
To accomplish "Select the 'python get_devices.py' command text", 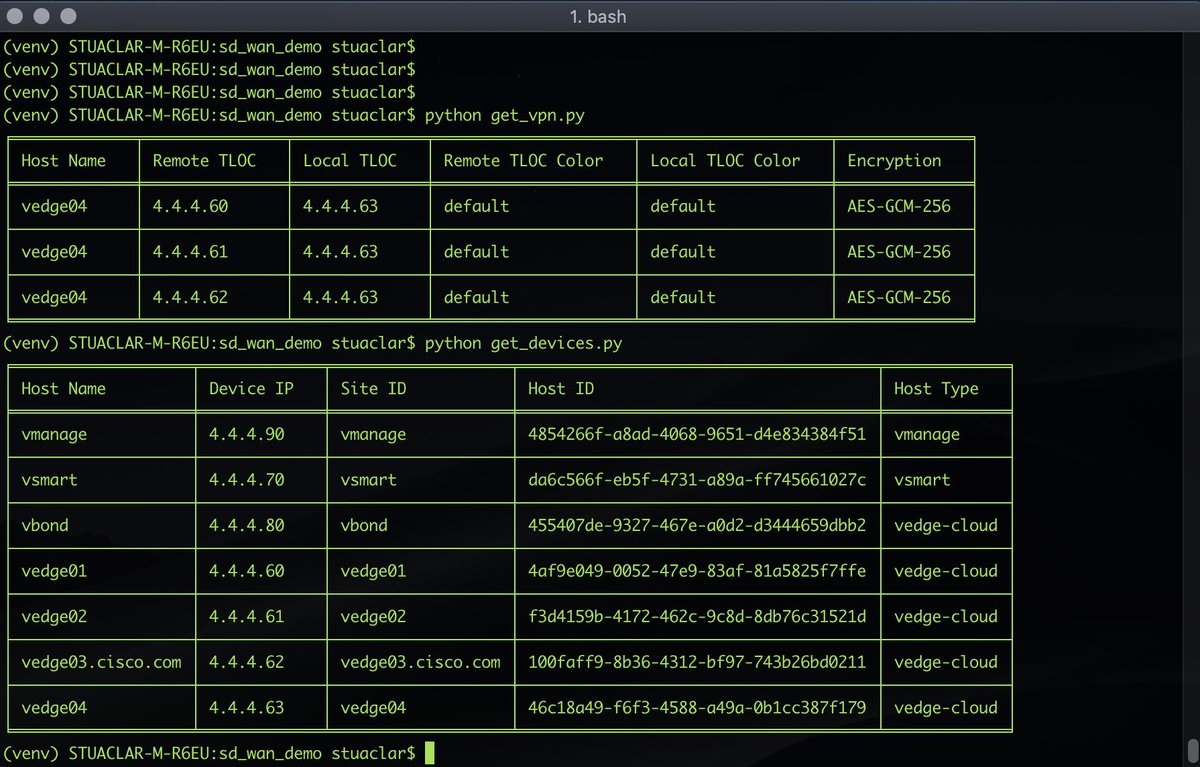I will (523, 343).
